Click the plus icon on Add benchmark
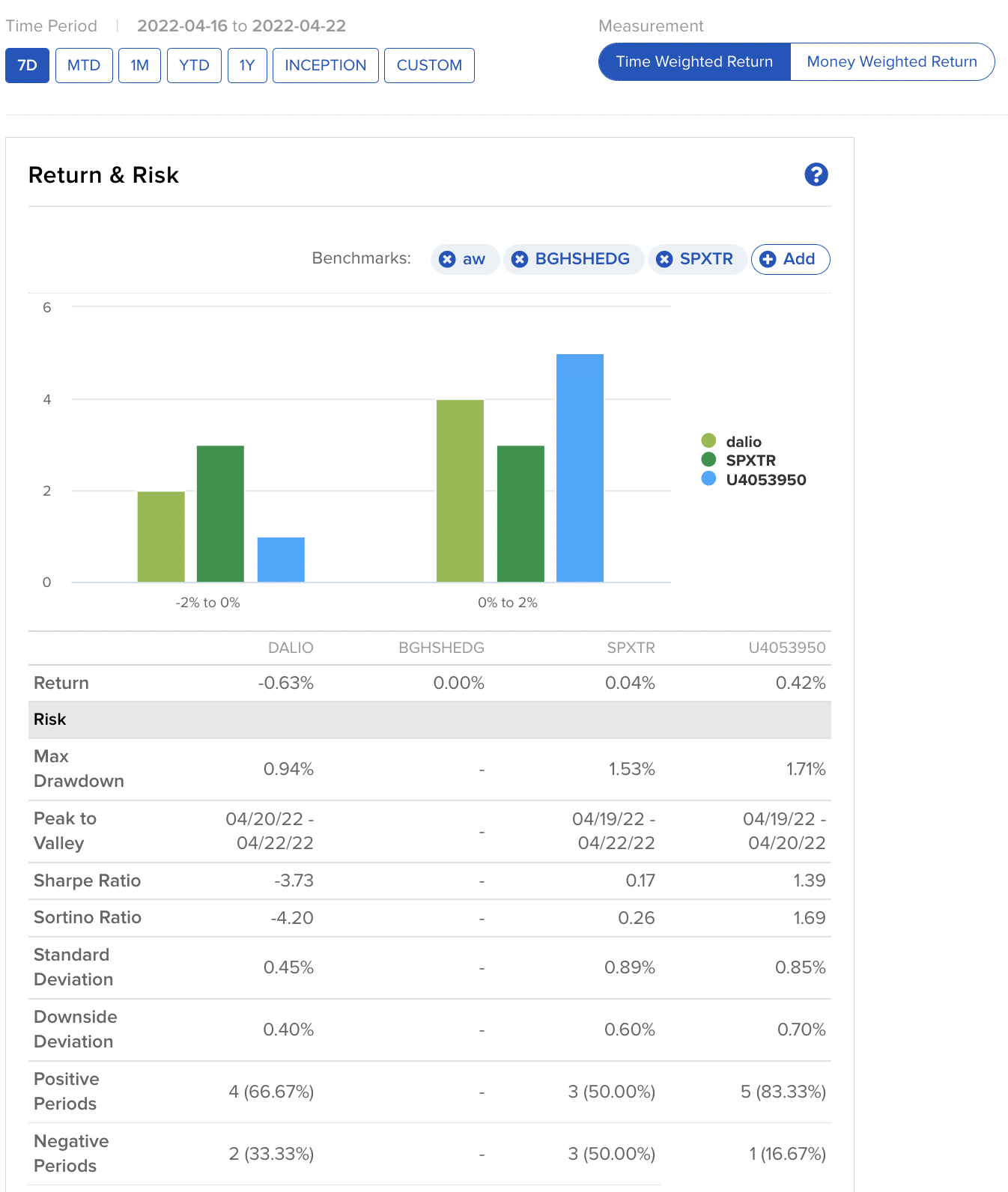 pyautogui.click(x=768, y=259)
